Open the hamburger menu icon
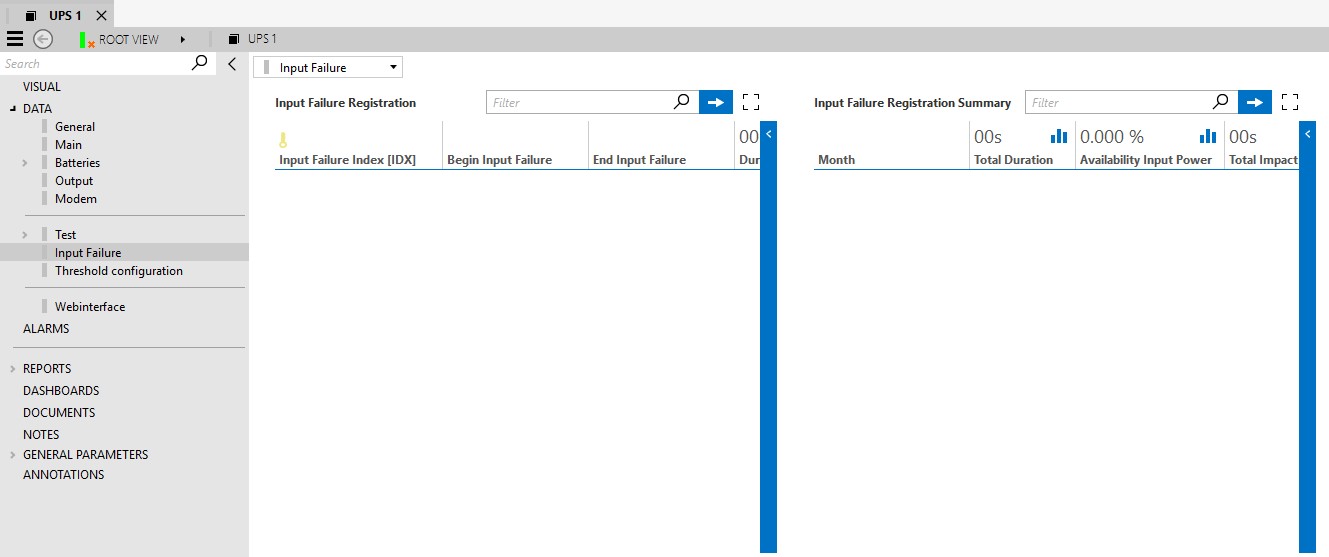 pyautogui.click(x=15, y=39)
